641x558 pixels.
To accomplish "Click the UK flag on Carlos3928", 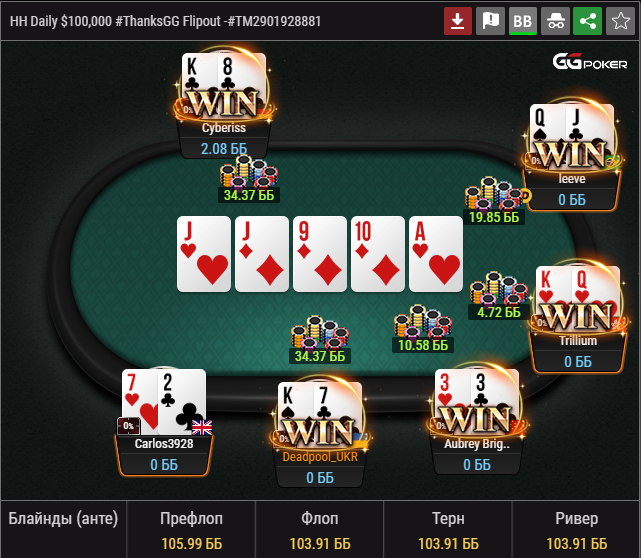I will [202, 428].
